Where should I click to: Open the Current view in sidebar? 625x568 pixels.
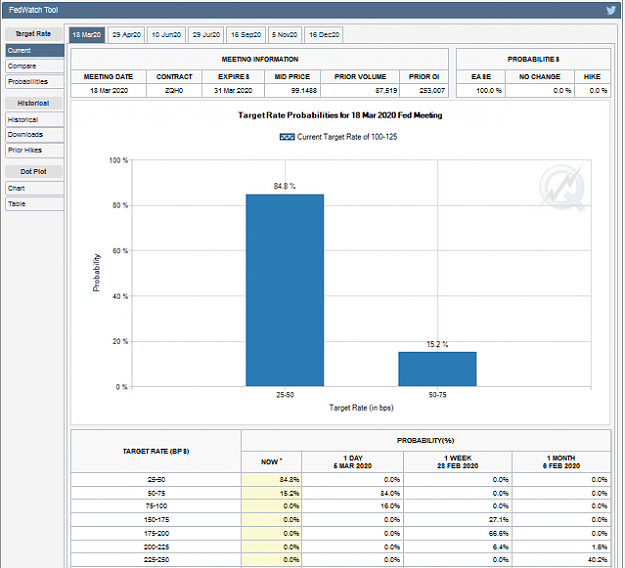(35, 51)
